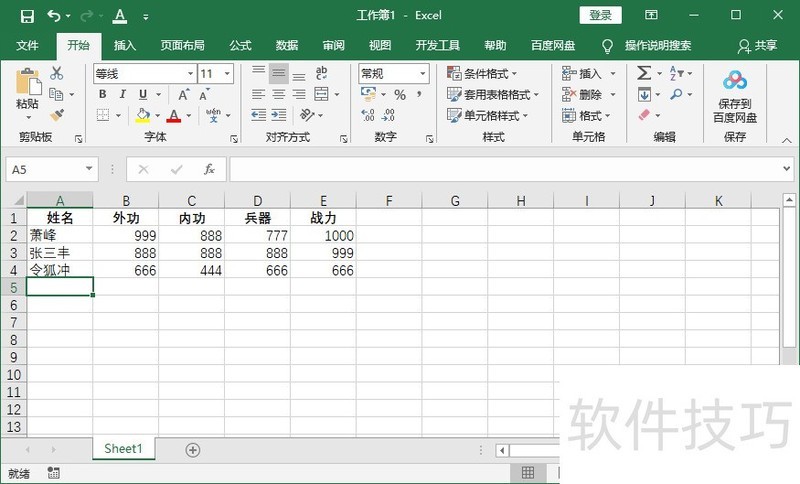This screenshot has height=484, width=800.
Task: Toggle Italic formatting
Action: point(122,94)
